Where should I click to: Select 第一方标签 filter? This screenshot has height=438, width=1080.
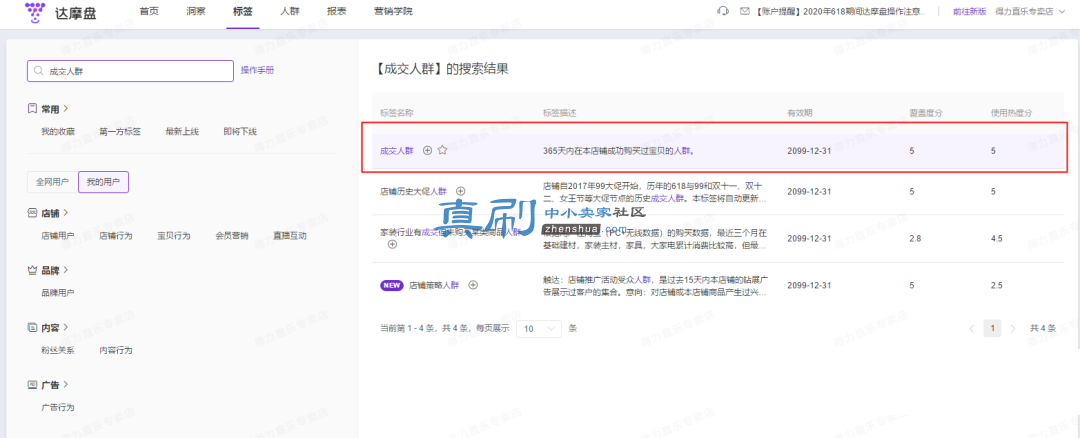coord(120,132)
